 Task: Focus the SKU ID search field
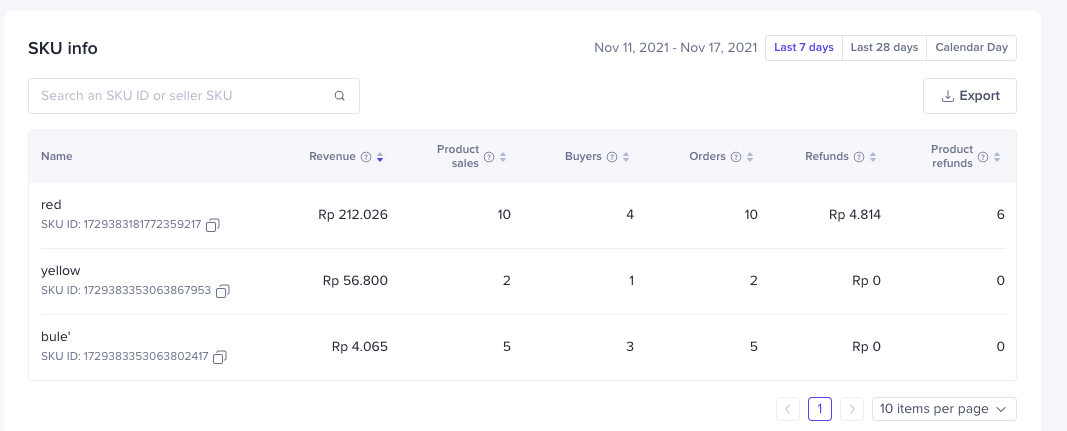point(185,96)
